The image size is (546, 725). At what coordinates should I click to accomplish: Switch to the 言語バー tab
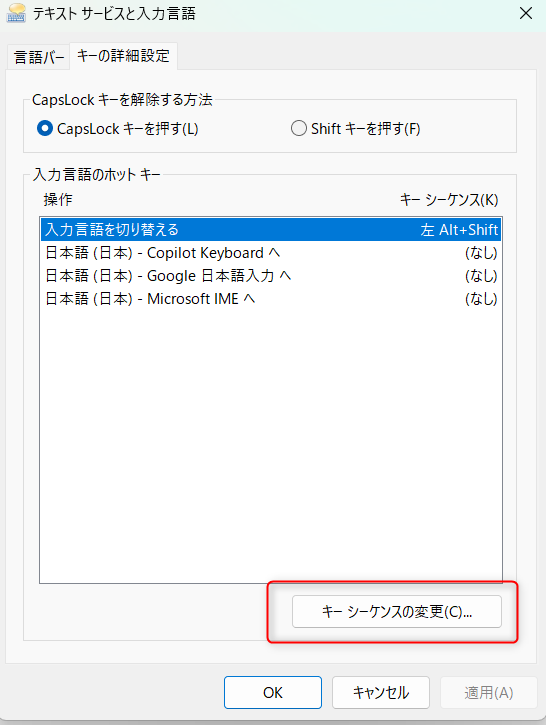(x=39, y=57)
